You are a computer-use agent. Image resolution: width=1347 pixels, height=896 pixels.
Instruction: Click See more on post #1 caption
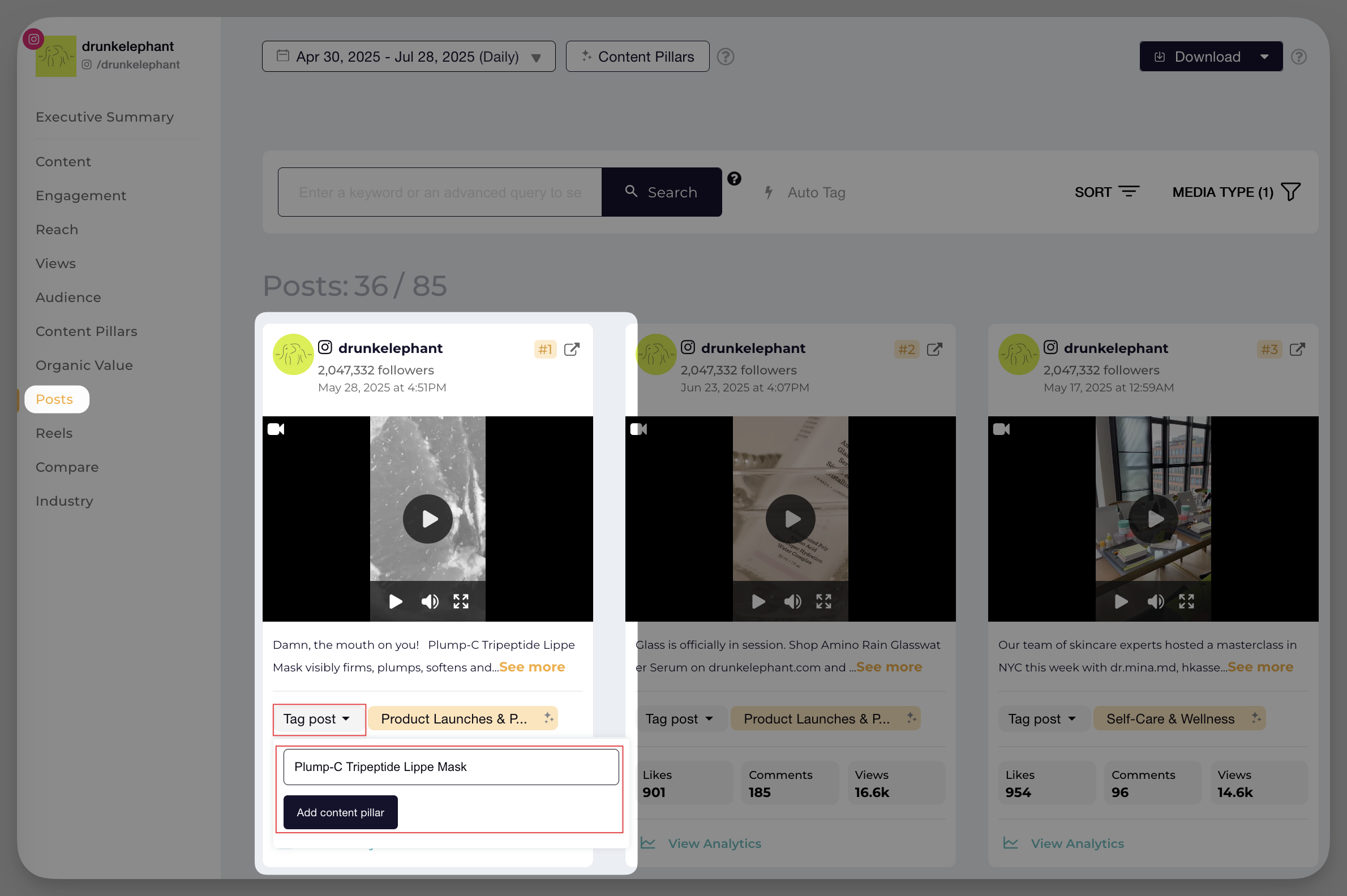(x=531, y=667)
